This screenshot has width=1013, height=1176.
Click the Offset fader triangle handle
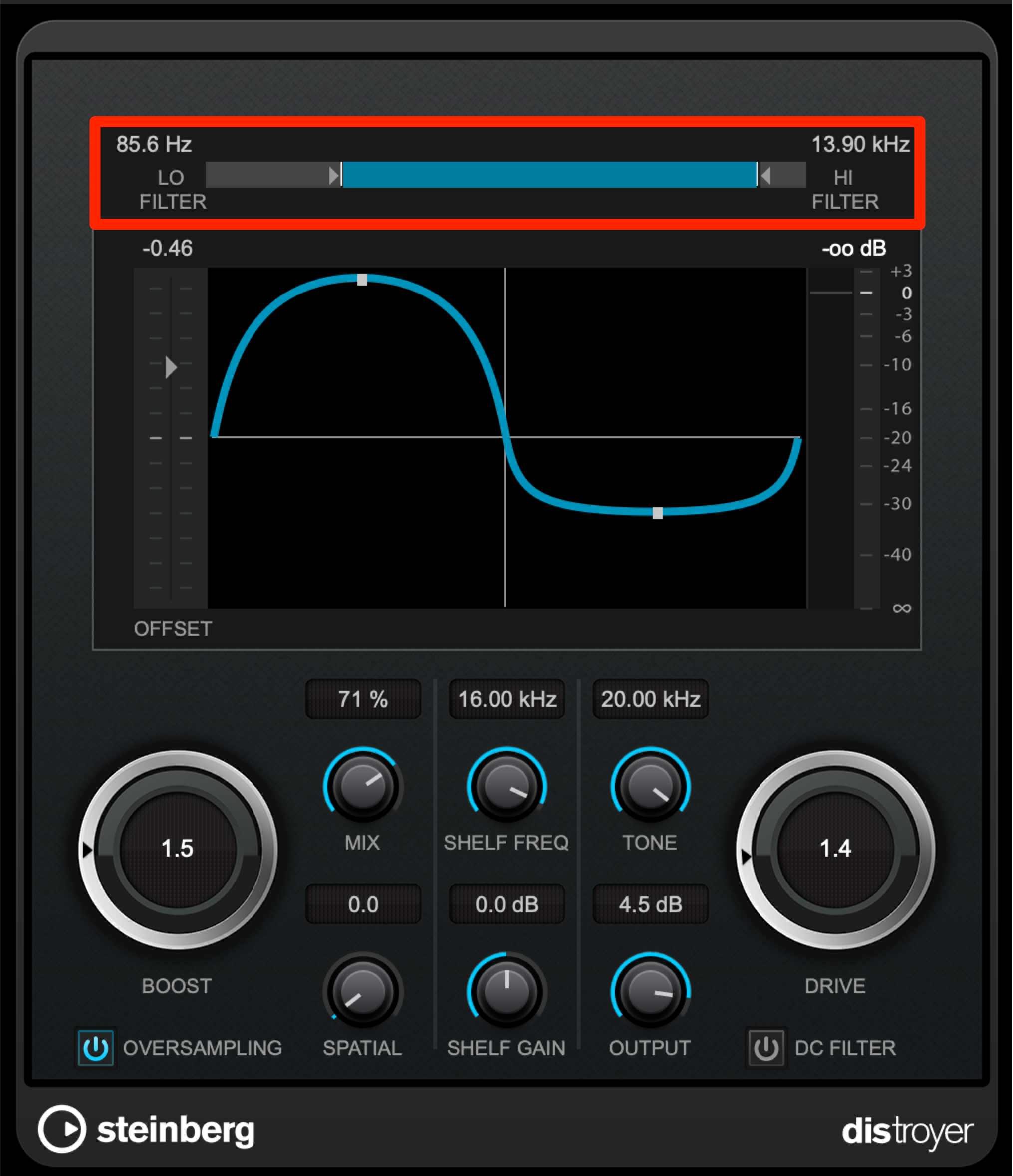[x=171, y=367]
